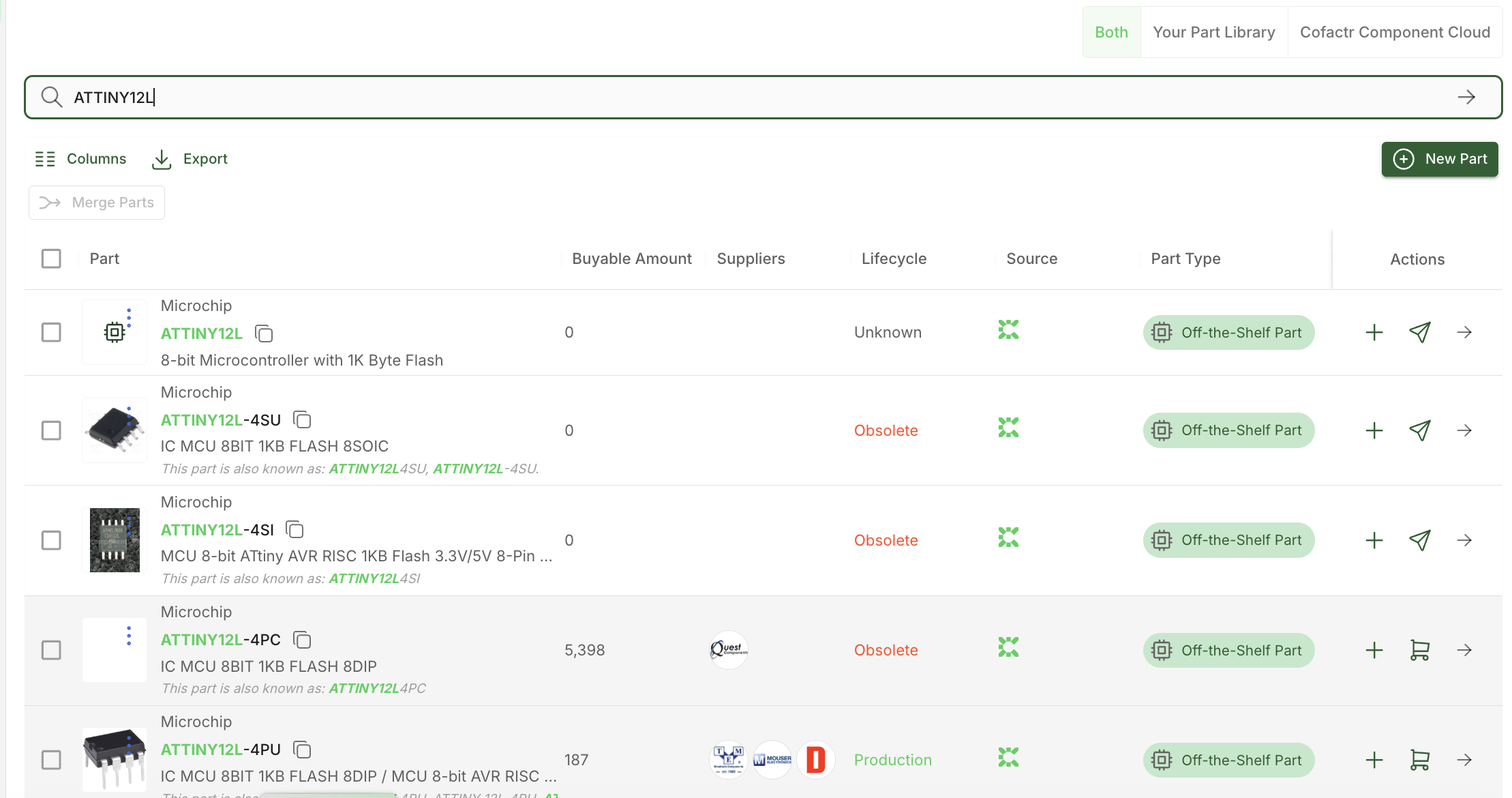
Task: Add ATTINY12L-4PC using the plus icon
Action: click(1374, 650)
